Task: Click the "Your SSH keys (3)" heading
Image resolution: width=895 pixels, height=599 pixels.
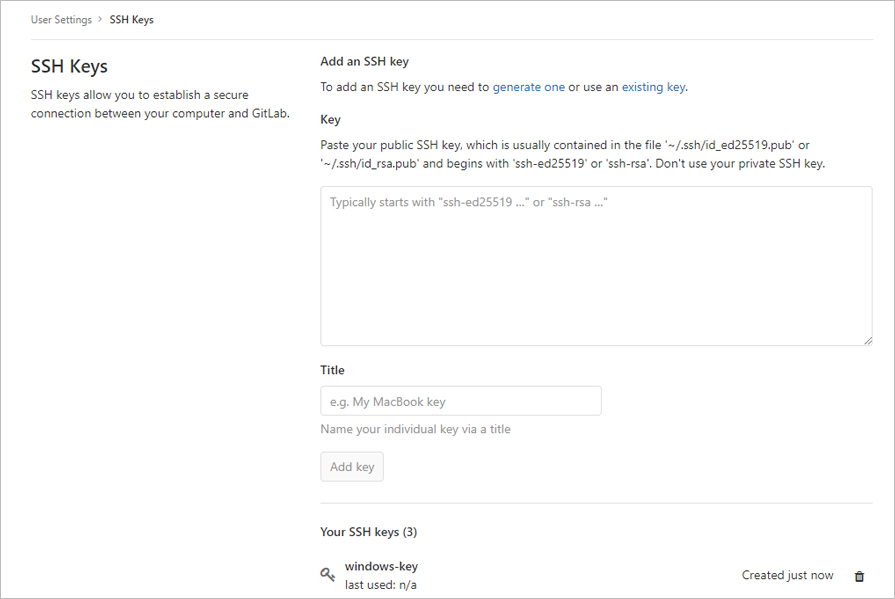Action: tap(369, 532)
